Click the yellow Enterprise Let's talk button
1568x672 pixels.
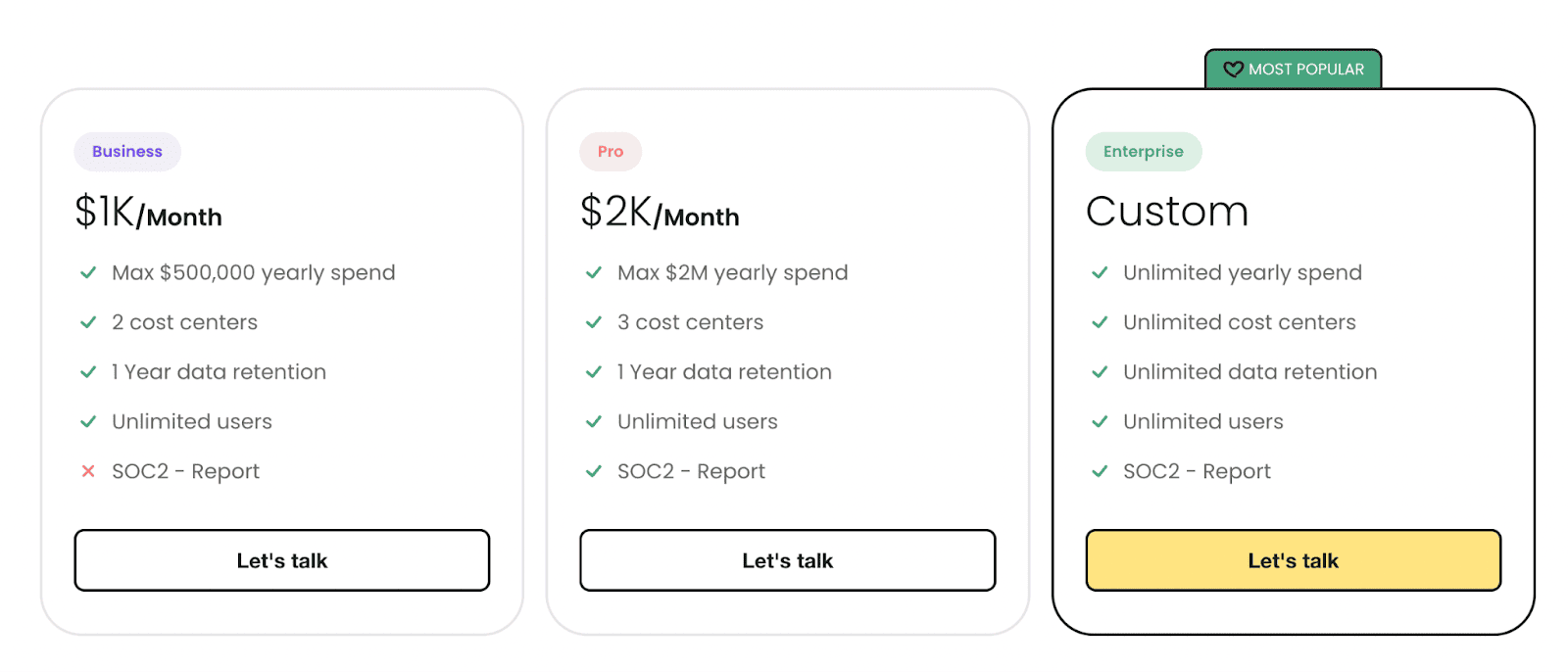pos(1294,560)
